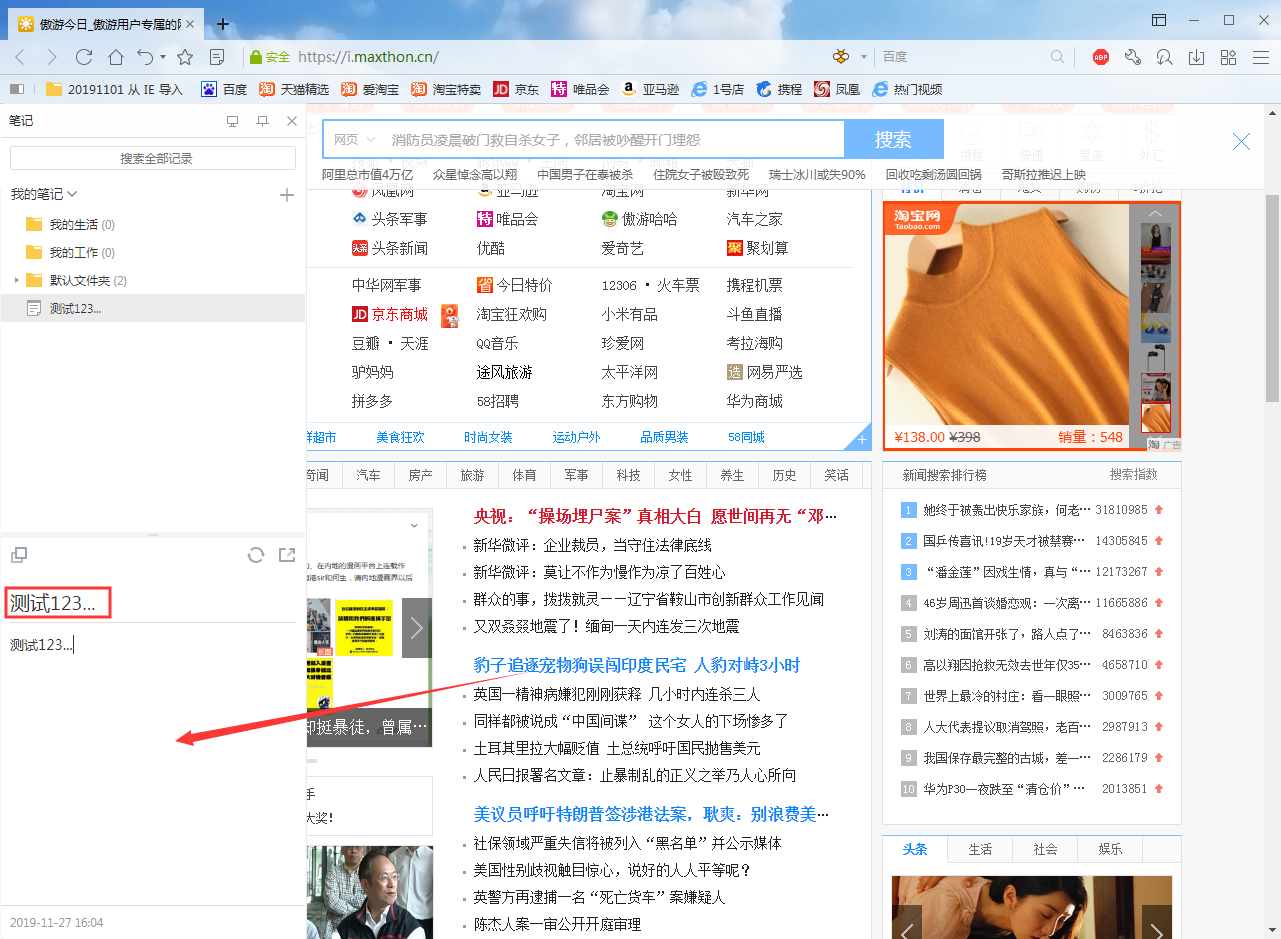Image resolution: width=1281 pixels, height=939 pixels.
Task: Toggle the display mode icon beside the pin
Action: click(x=232, y=120)
